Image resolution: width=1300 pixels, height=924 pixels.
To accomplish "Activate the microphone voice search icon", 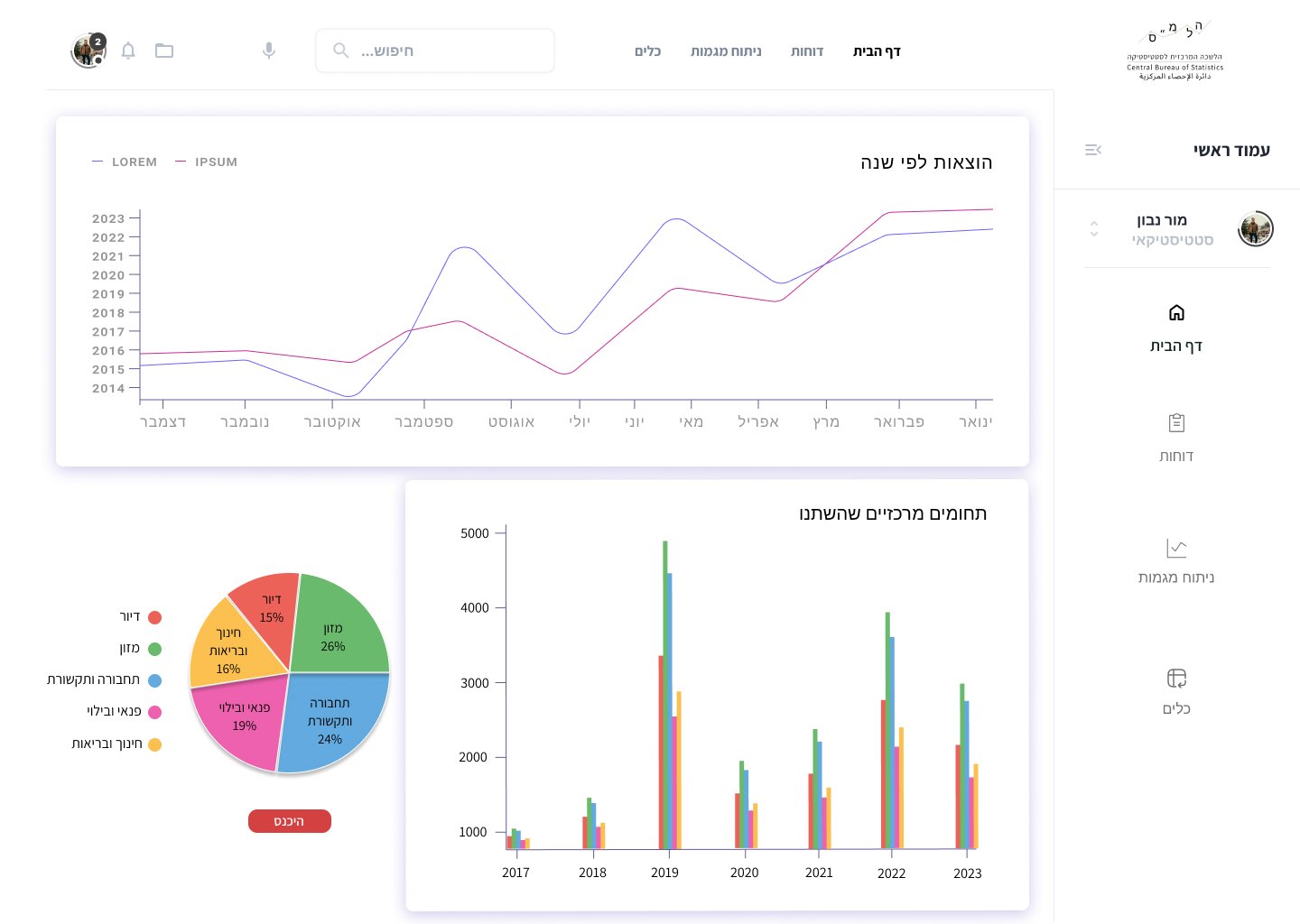I will 269,51.
